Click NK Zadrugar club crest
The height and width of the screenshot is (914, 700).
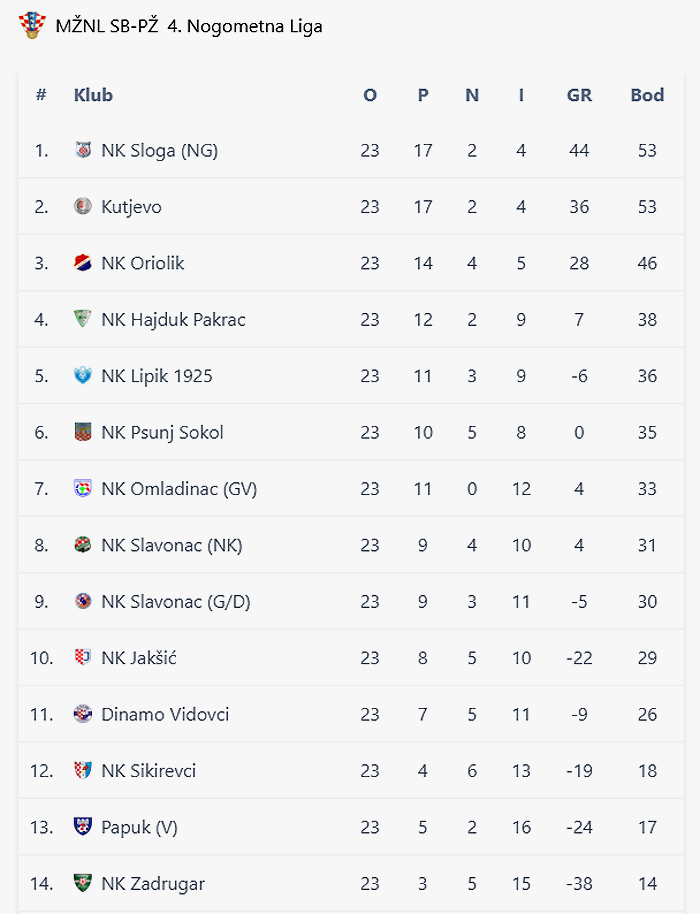83,883
